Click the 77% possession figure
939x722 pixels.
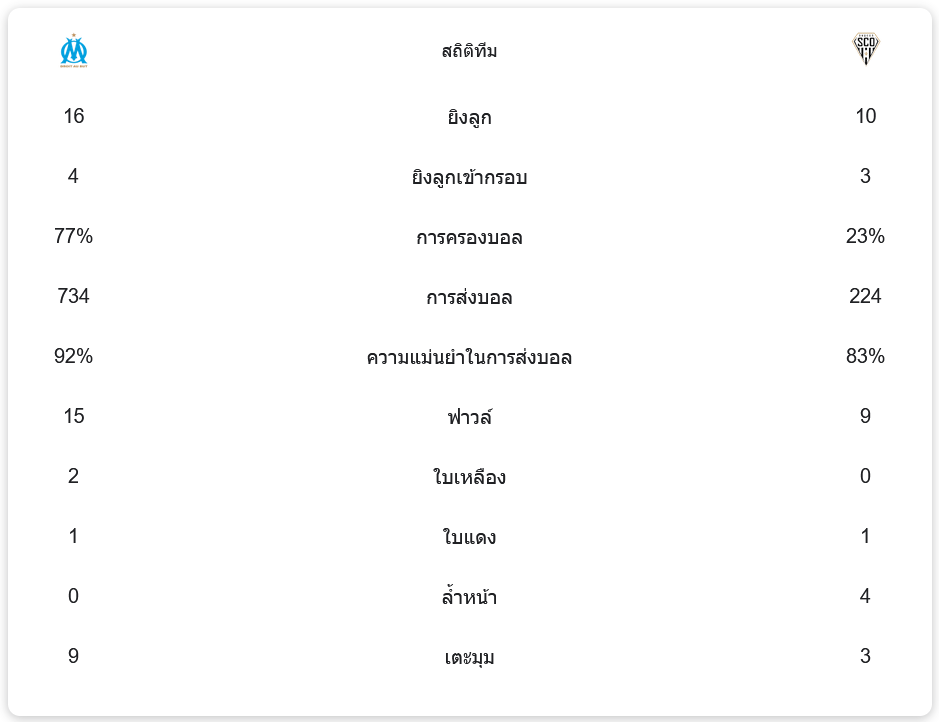click(x=74, y=236)
